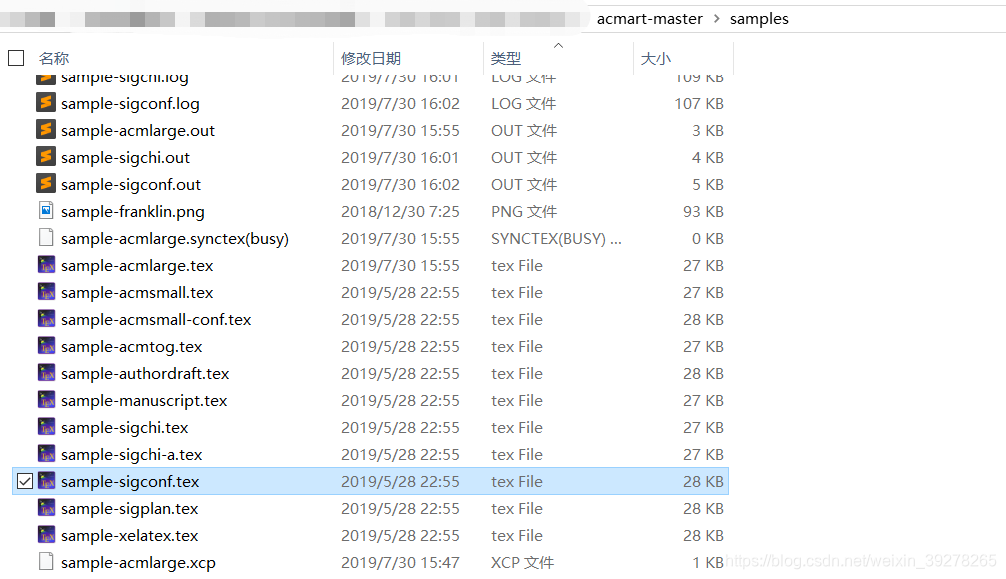This screenshot has width=1006, height=579.
Task: Click the 1 KB size of sample-acmlarge.xcp
Action: point(708,562)
